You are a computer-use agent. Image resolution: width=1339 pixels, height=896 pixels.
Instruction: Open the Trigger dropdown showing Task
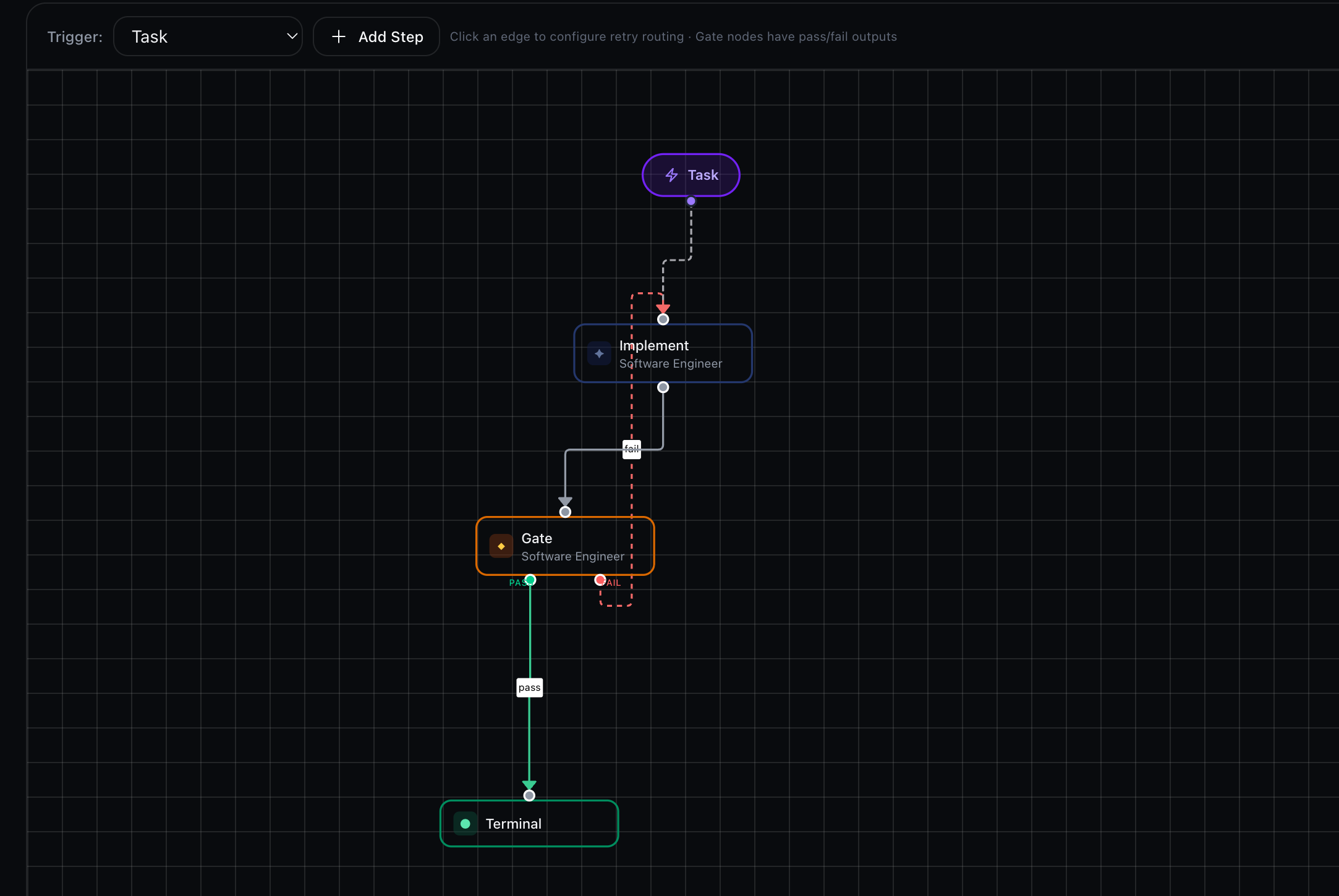point(208,36)
